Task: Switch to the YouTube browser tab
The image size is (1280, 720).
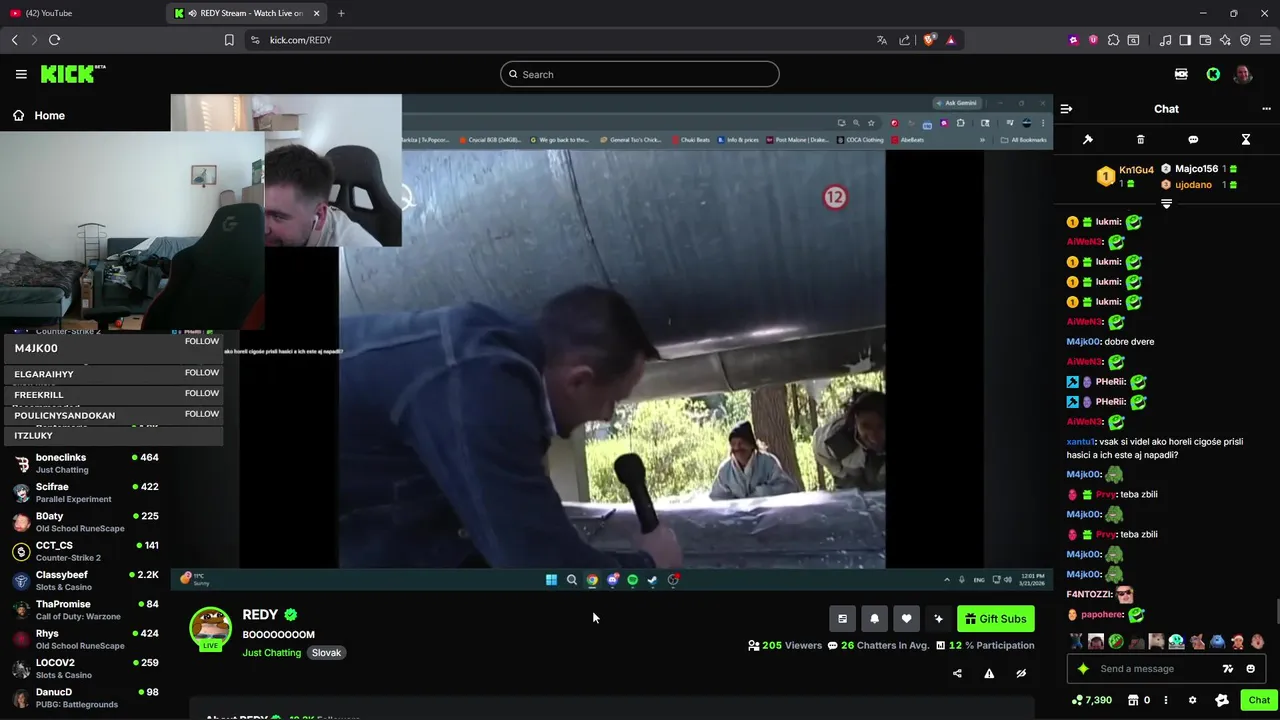Action: tap(80, 13)
